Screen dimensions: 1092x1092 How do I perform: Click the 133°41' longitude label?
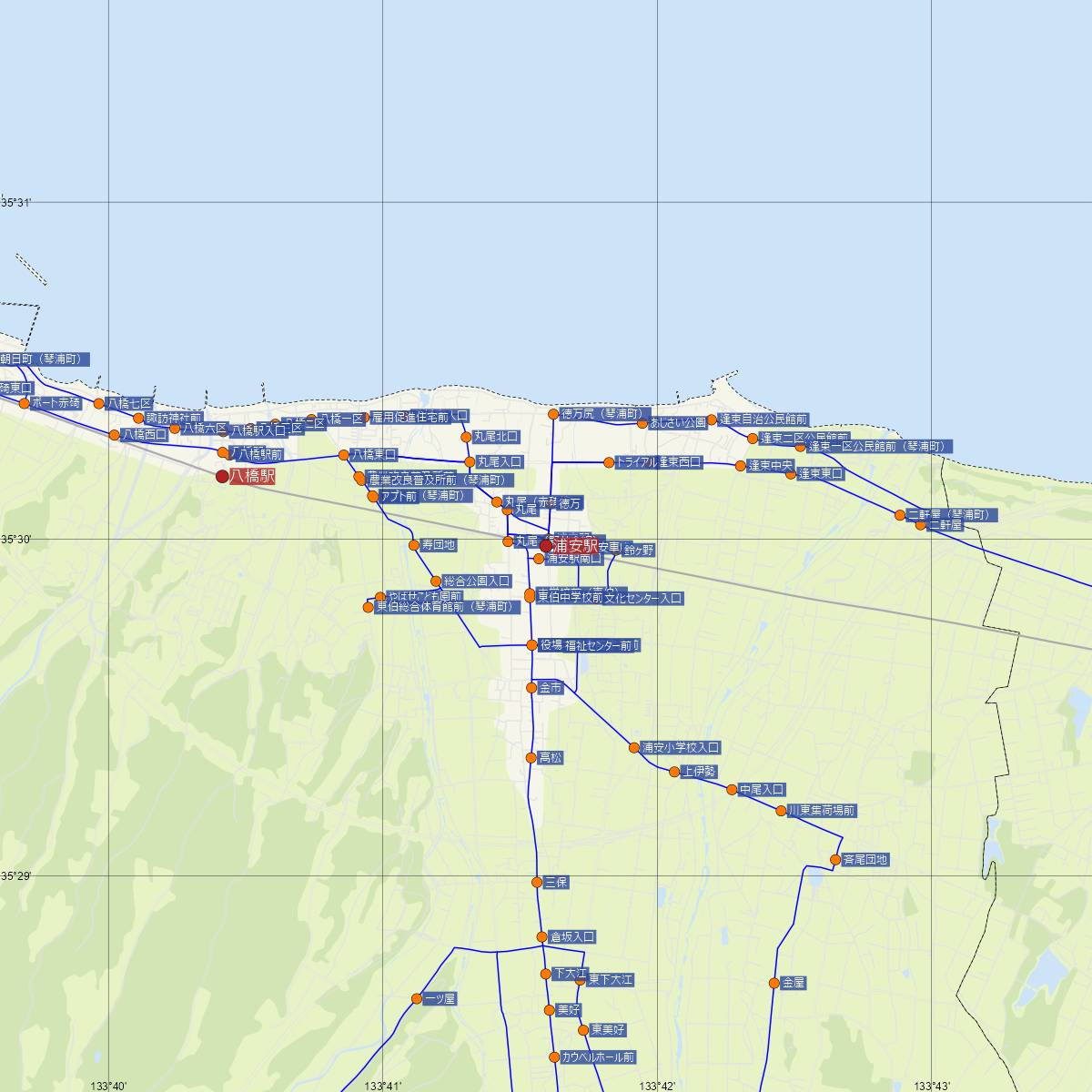(x=382, y=1086)
